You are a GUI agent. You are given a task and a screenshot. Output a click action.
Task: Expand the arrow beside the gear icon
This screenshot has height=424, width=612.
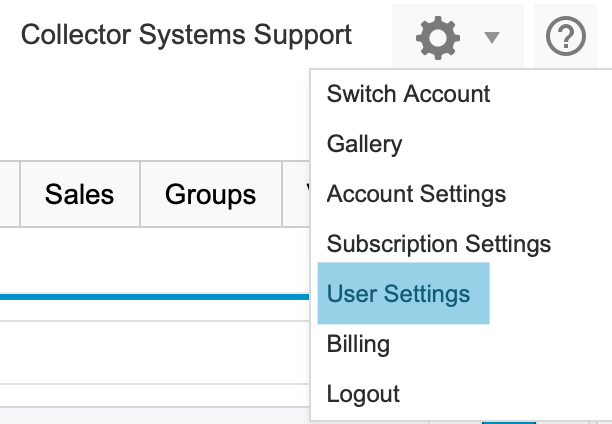(x=491, y=39)
